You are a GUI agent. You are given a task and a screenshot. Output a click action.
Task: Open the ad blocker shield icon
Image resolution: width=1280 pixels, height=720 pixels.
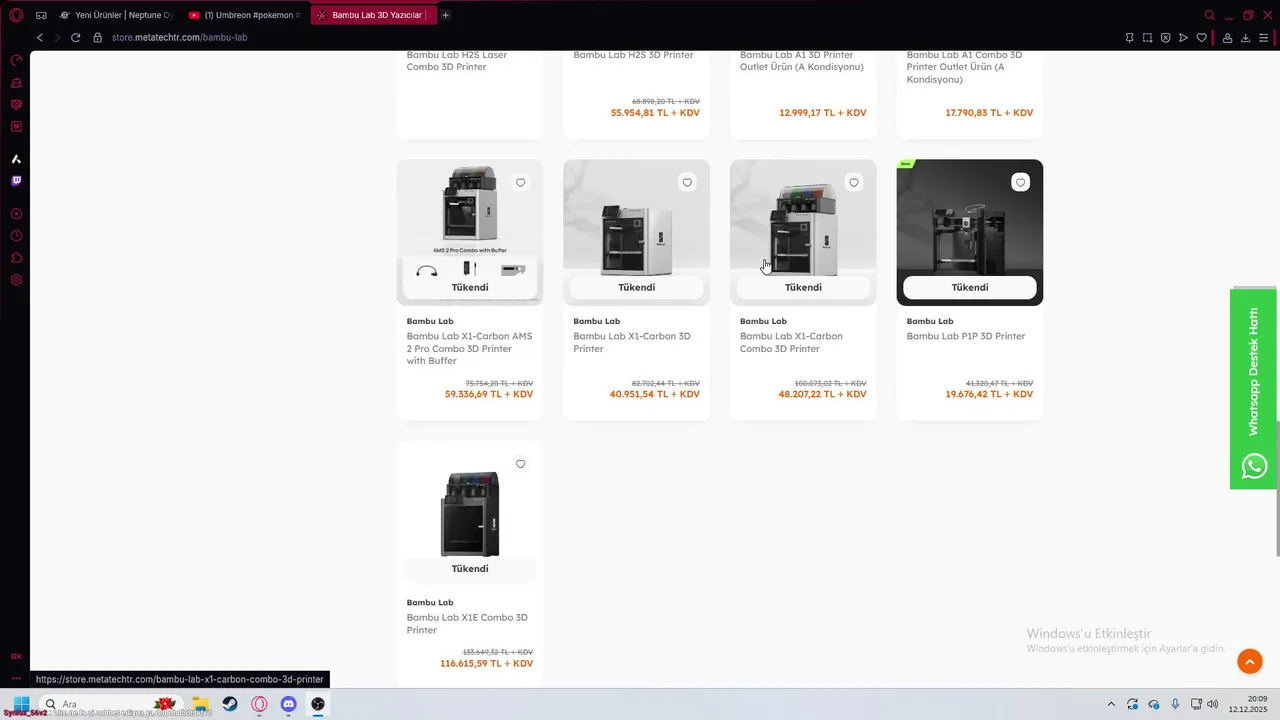1165,37
